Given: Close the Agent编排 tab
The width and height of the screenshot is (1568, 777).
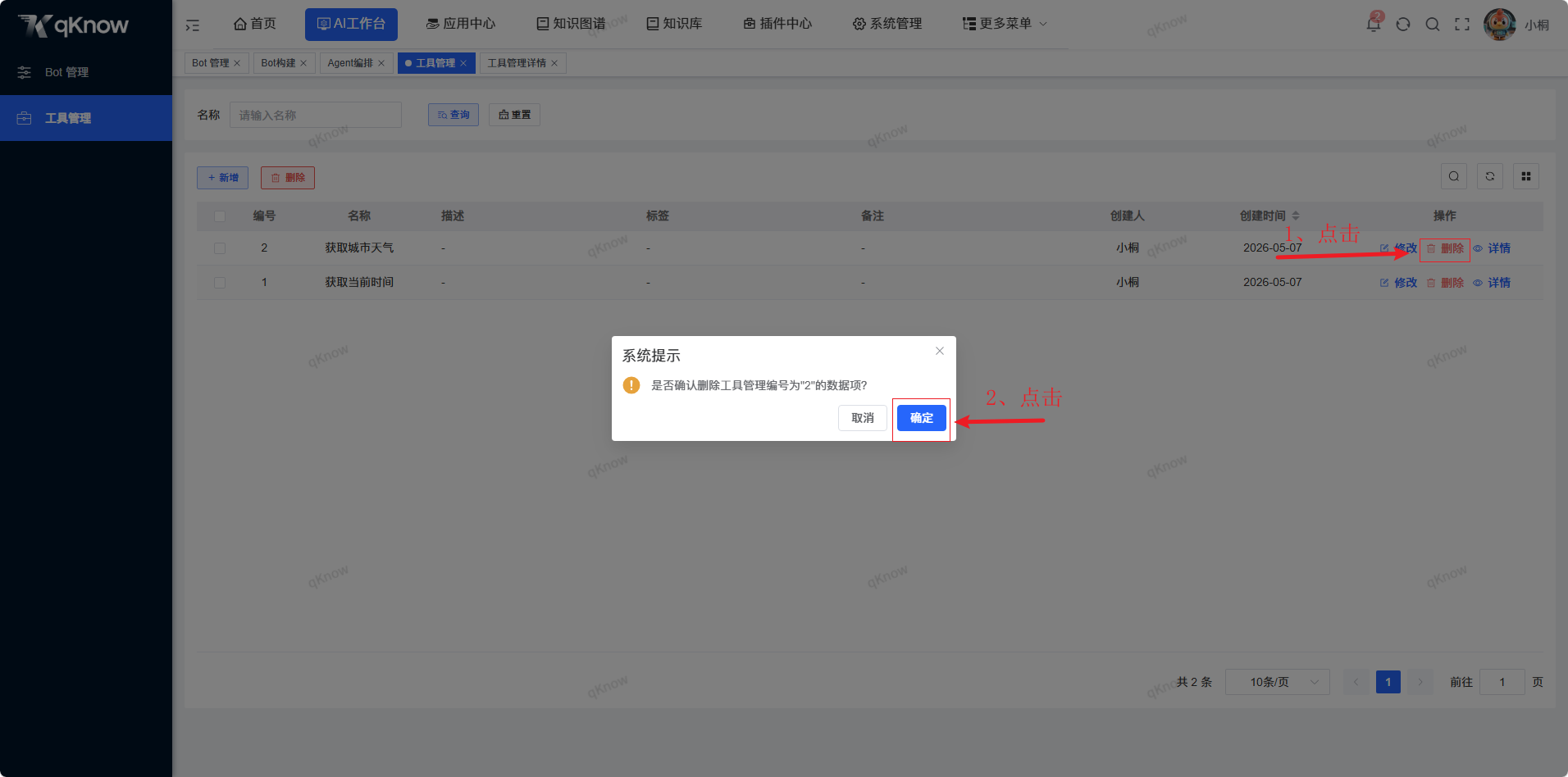Looking at the screenshot, I should (381, 63).
